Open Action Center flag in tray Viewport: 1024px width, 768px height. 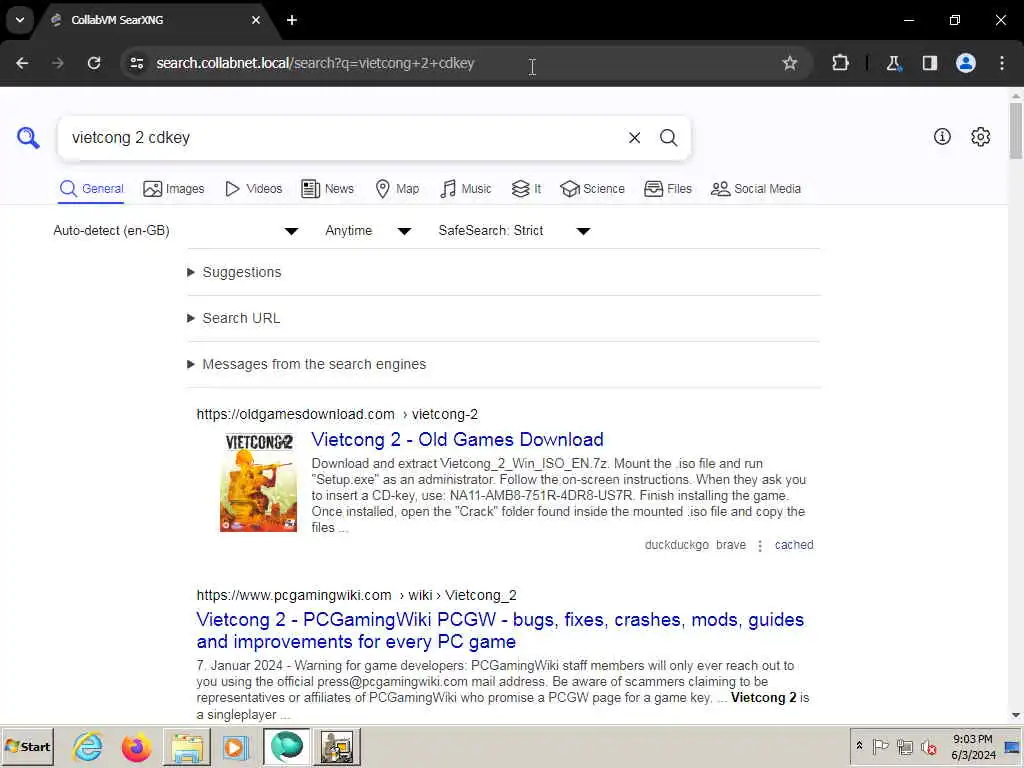[x=880, y=746]
